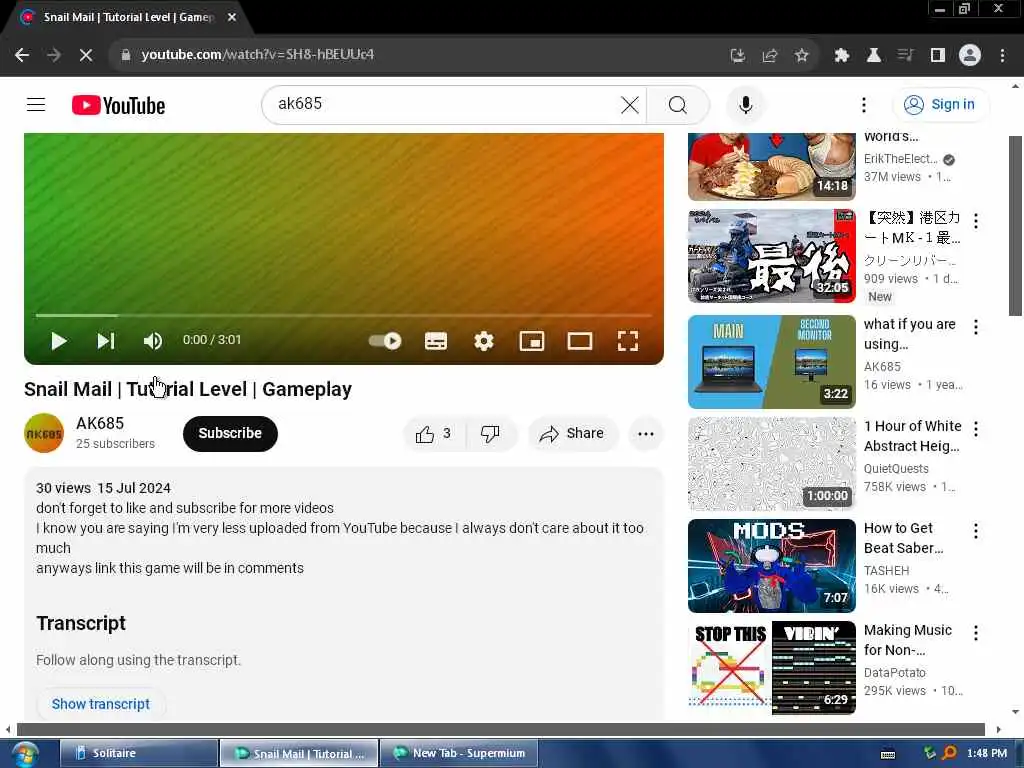1024x768 pixels.
Task: Open options for 1 Hour of White video
Action: click(x=976, y=428)
